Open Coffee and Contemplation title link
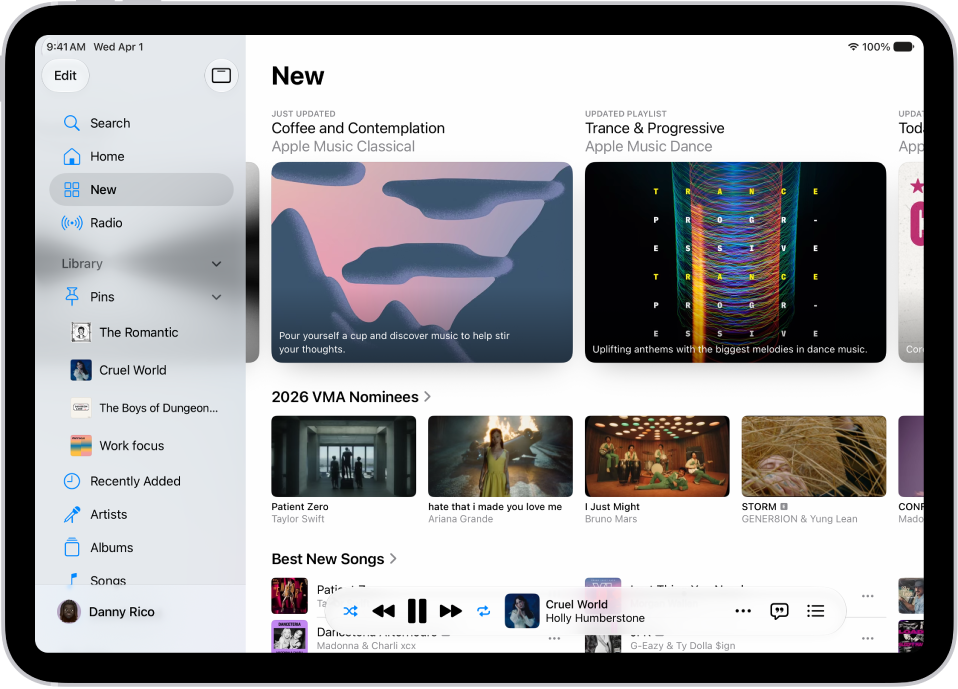958x689 pixels. pos(358,128)
